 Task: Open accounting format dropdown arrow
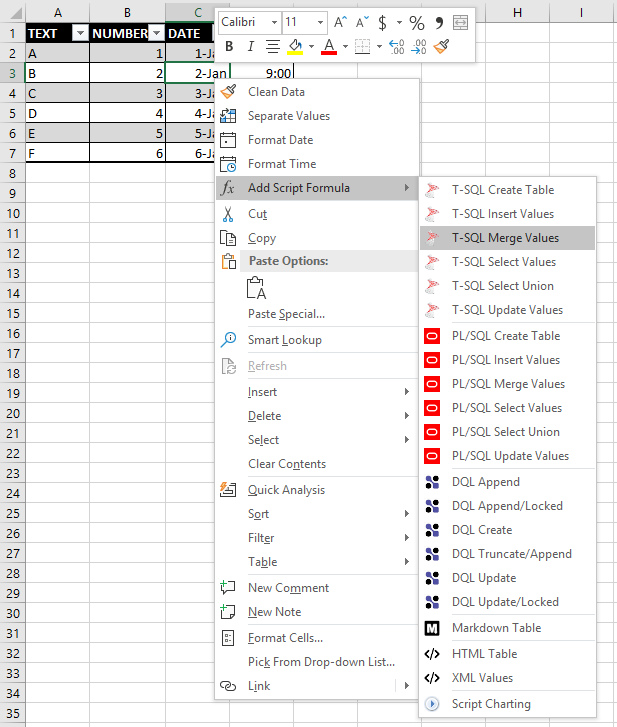(x=399, y=22)
